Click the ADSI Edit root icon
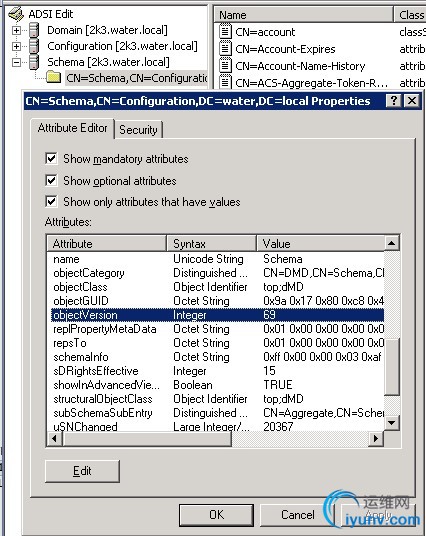The height and width of the screenshot is (536, 426). pyautogui.click(x=16, y=14)
